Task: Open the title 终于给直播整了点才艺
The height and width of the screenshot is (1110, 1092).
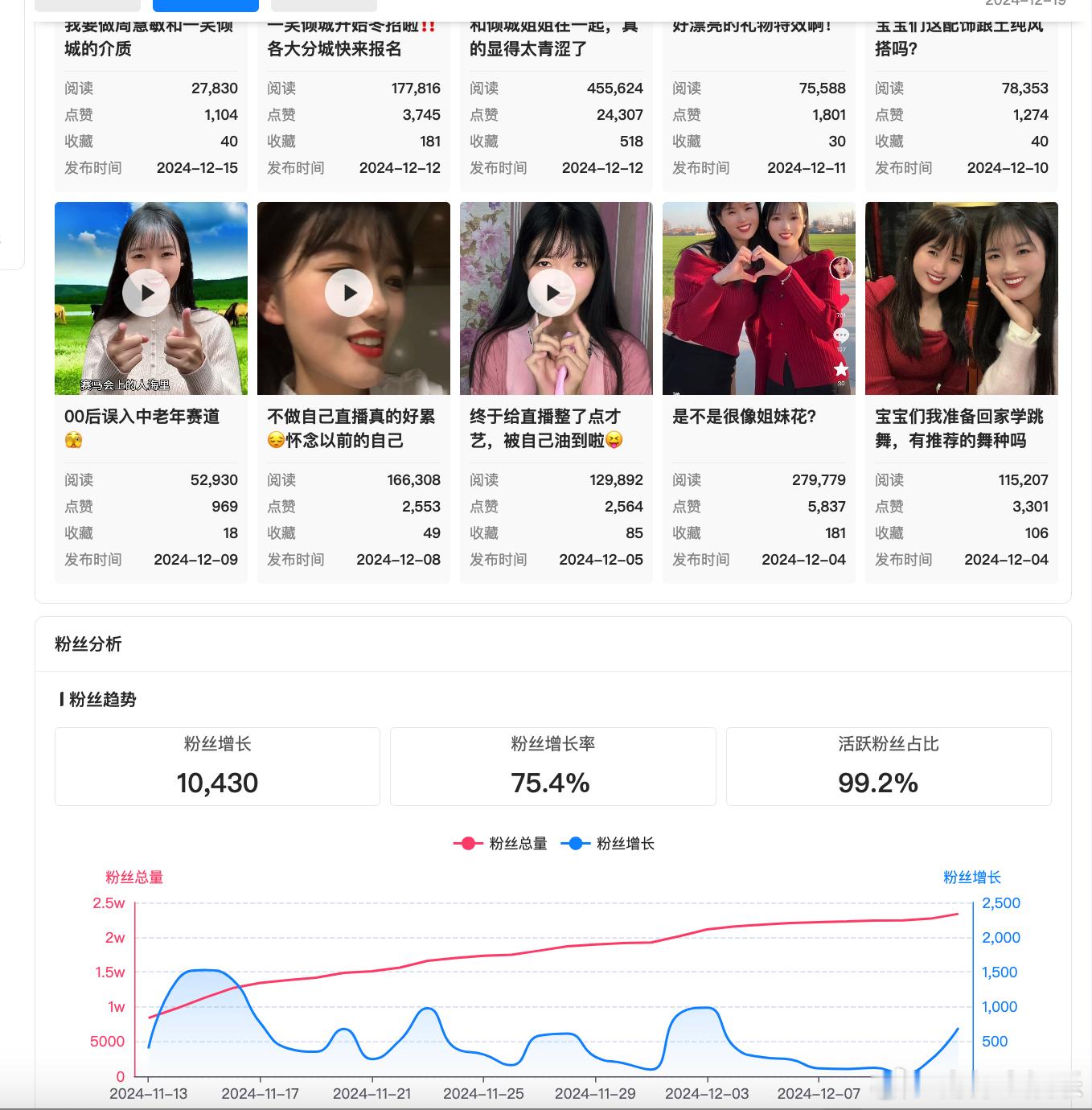Action: coord(546,428)
